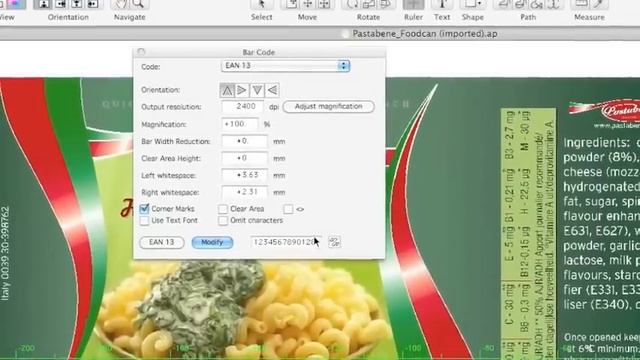The width and height of the screenshot is (640, 360).
Task: Click the fourth Orientation toolbar icon
Action: [x=93, y=4]
